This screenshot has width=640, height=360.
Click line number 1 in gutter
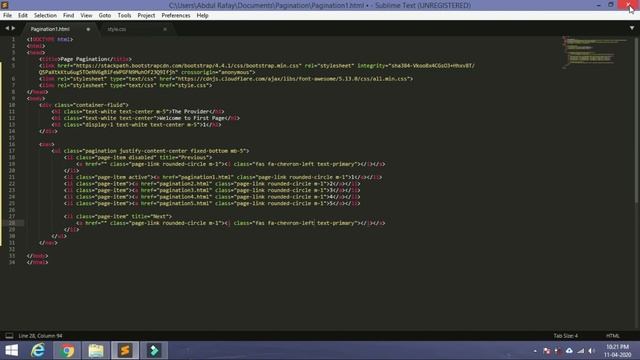[x=13, y=39]
